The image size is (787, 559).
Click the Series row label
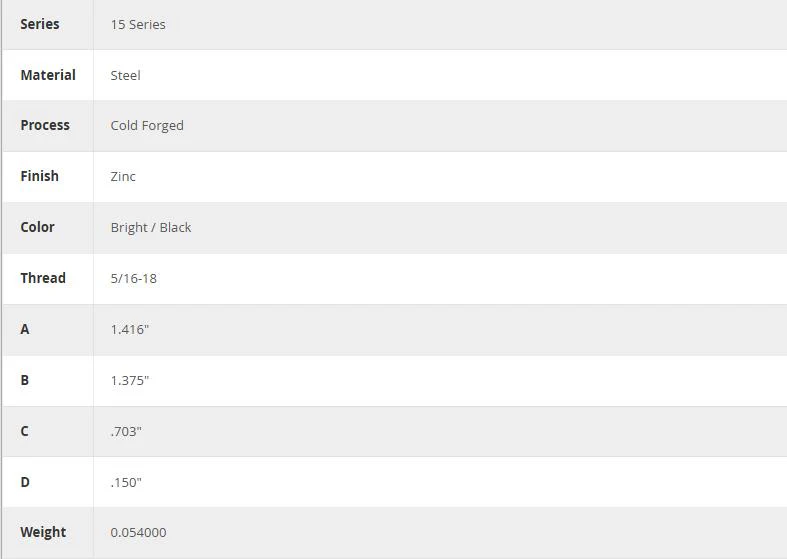click(40, 24)
